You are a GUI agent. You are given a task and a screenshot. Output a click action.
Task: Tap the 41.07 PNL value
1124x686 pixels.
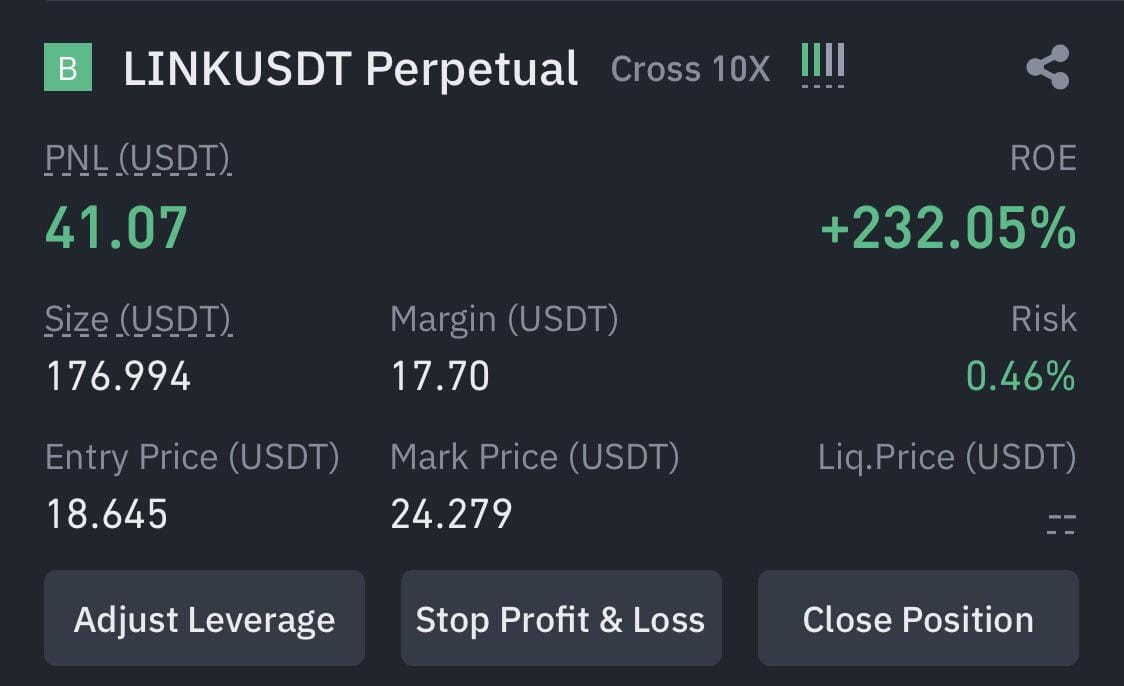pos(116,229)
